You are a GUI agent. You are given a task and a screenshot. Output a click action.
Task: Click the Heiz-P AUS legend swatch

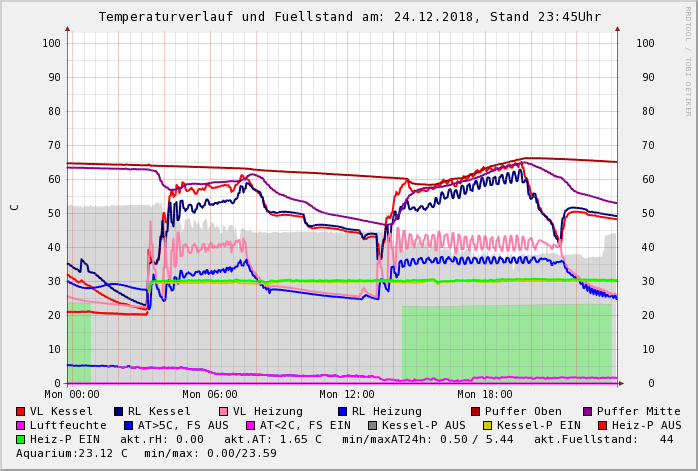[601, 425]
